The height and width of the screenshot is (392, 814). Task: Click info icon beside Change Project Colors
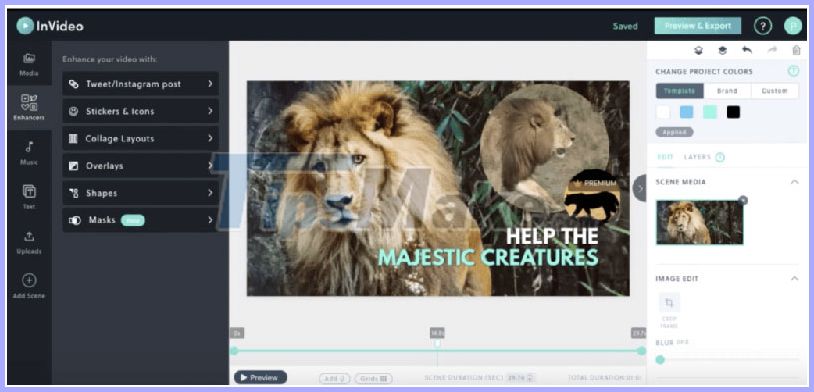(x=793, y=71)
